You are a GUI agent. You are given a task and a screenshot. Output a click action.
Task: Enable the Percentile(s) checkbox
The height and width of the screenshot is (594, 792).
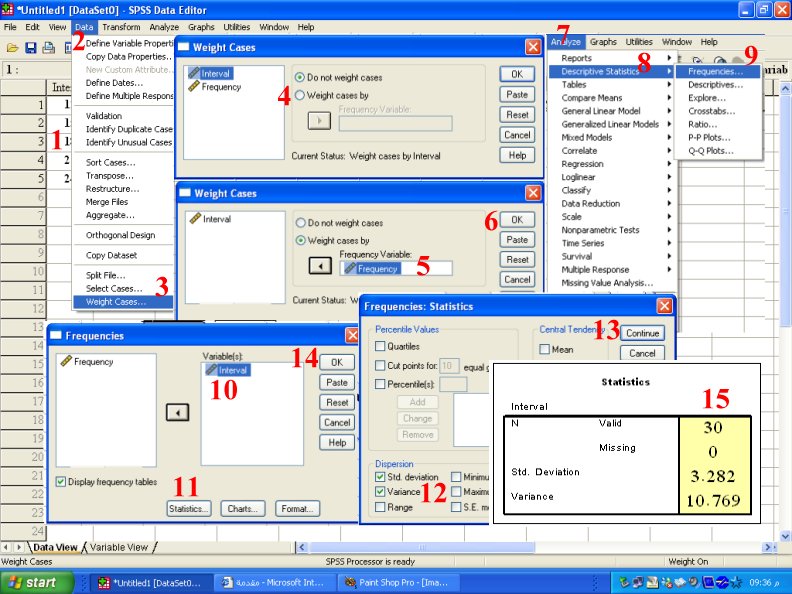point(380,384)
